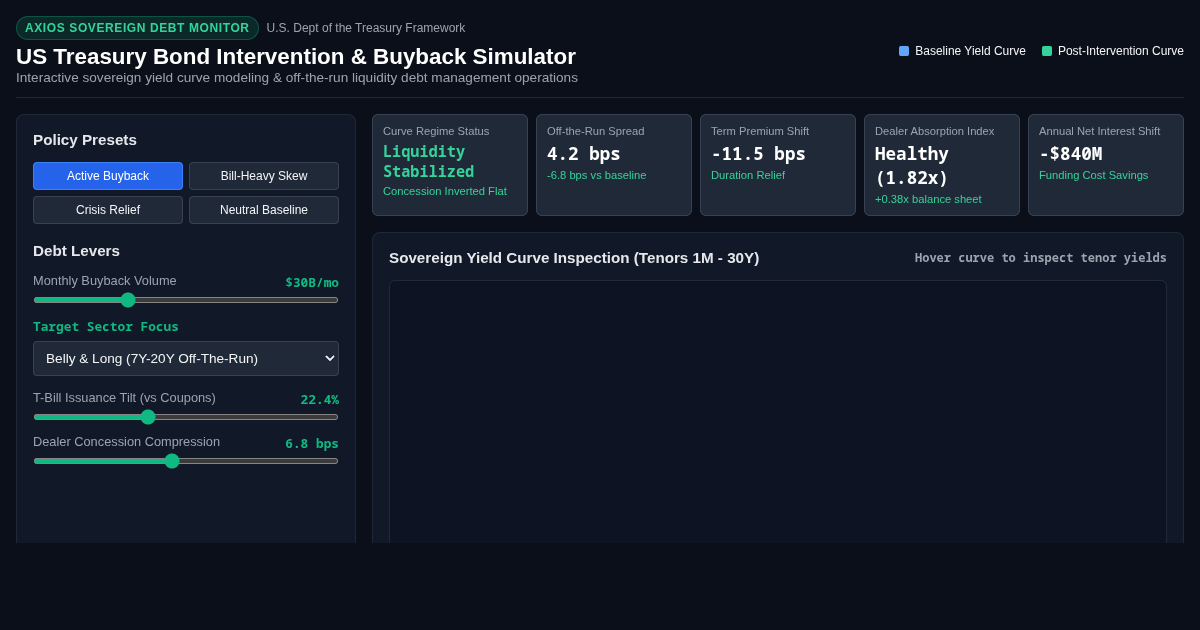The image size is (1200, 630).
Task: Click the Post-Intervention Curve legend swatch
Action: pos(1047,51)
